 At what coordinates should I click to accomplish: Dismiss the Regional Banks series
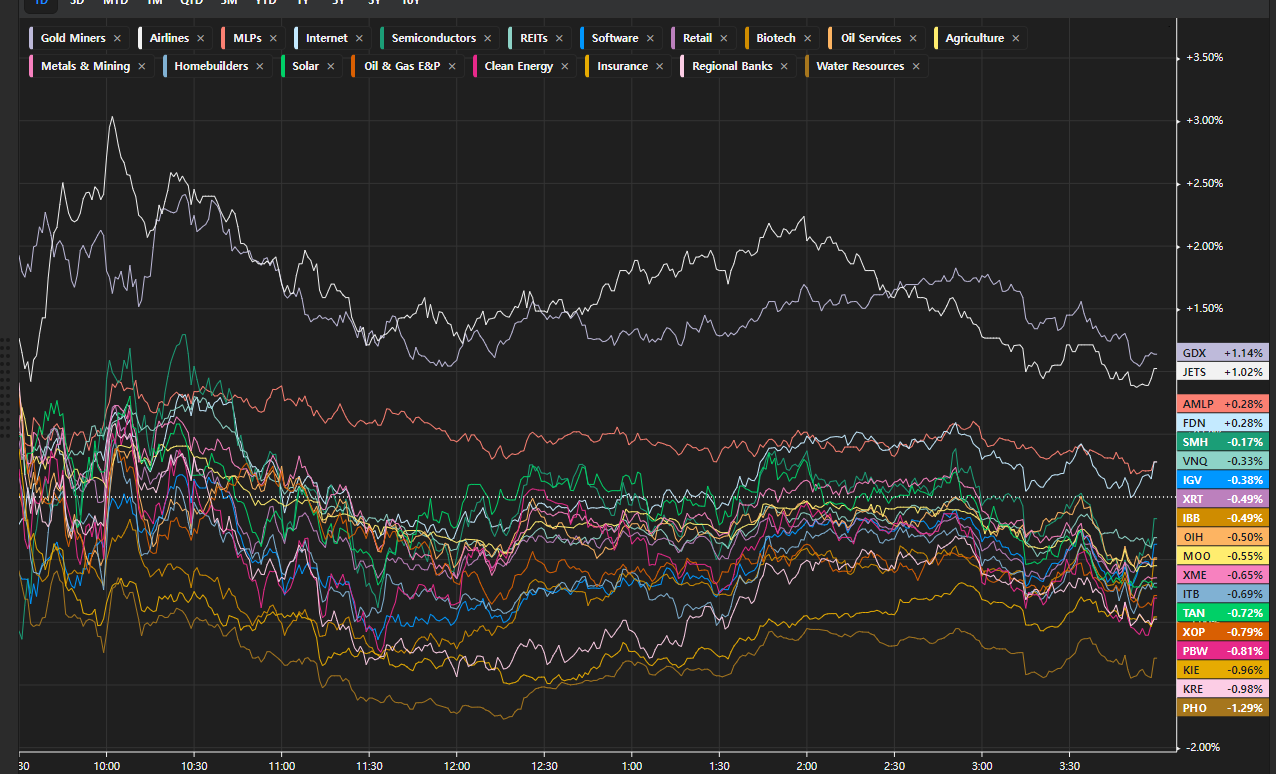(784, 67)
